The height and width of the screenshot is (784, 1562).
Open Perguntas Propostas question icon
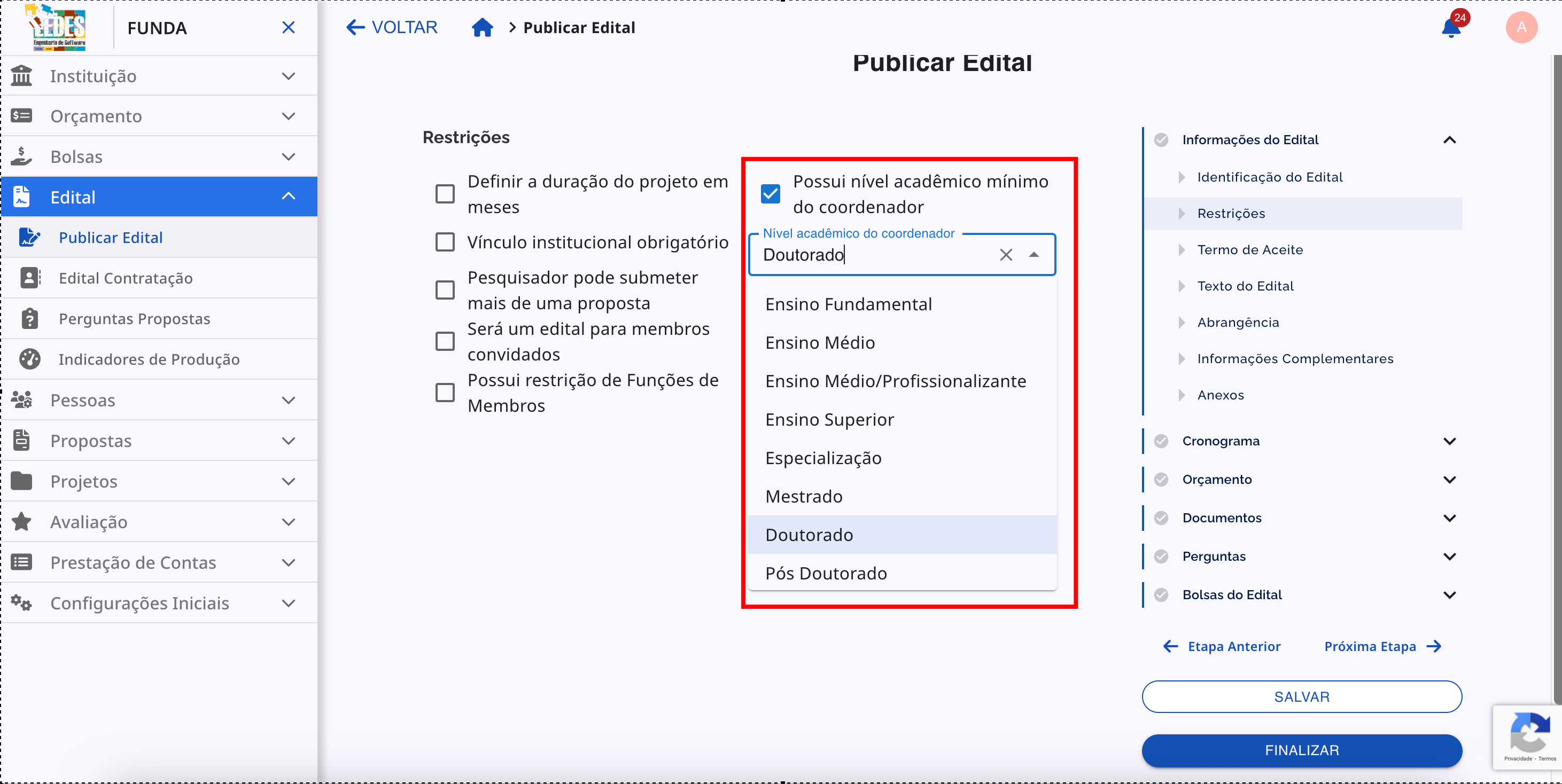[30, 318]
